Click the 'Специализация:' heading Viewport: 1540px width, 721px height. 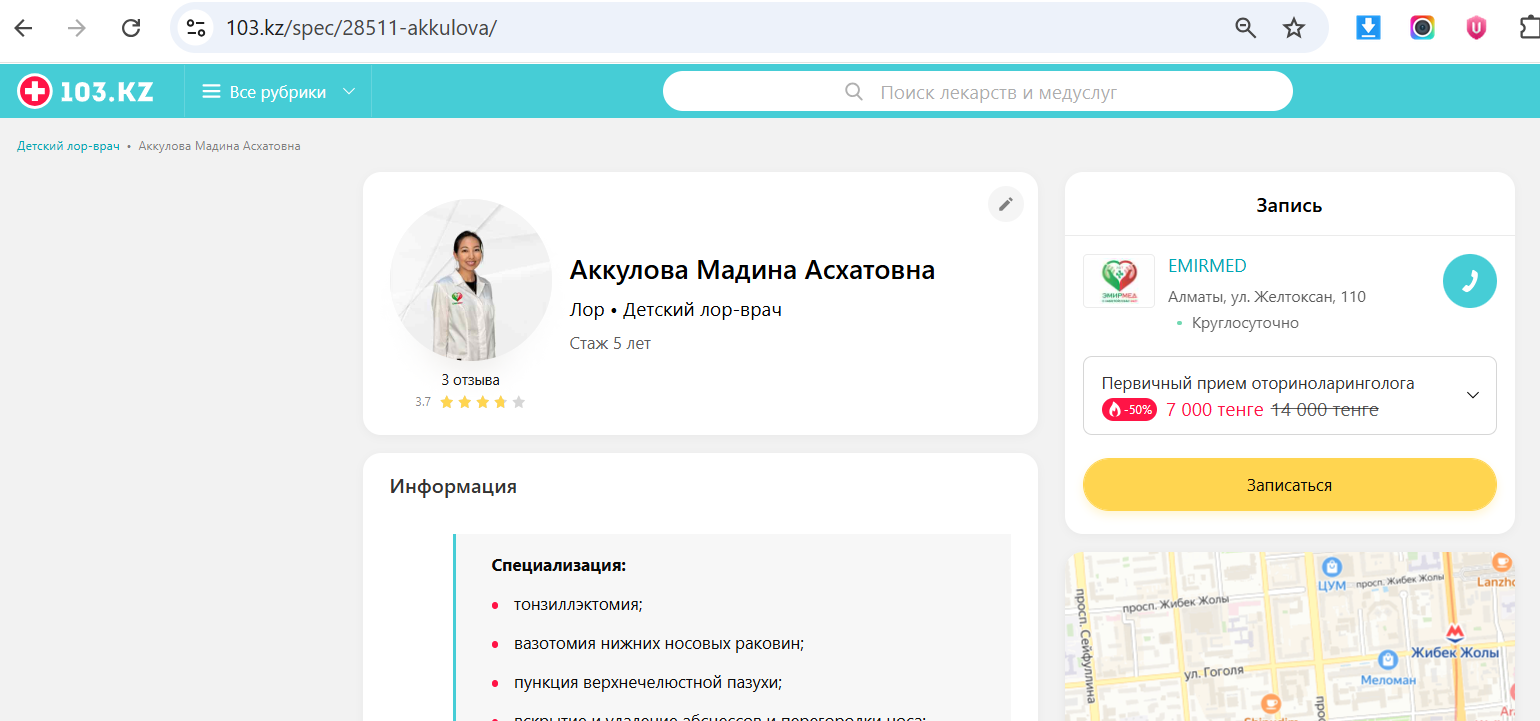[558, 566]
